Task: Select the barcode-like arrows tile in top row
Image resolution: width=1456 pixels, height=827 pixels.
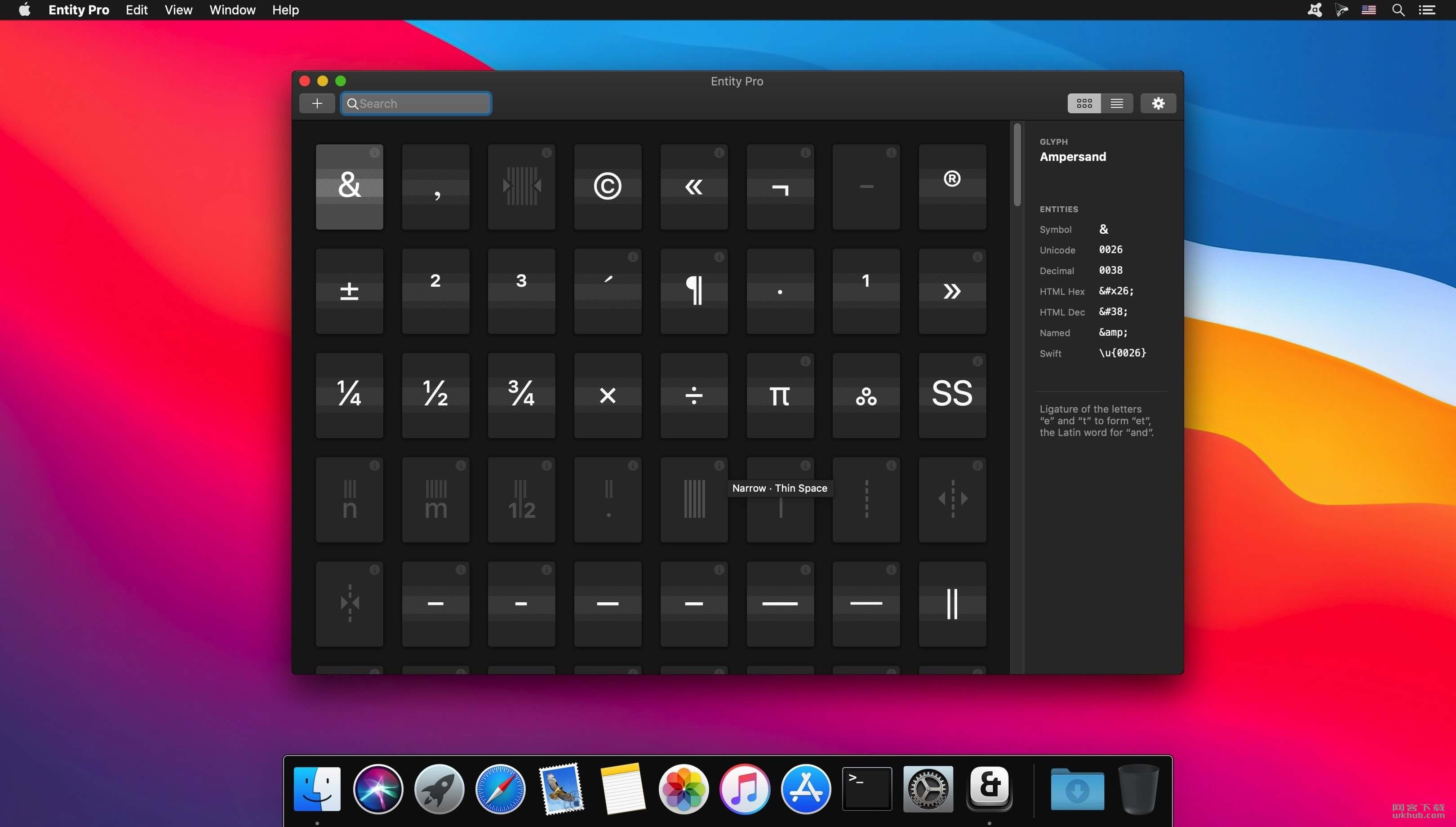Action: coord(521,187)
